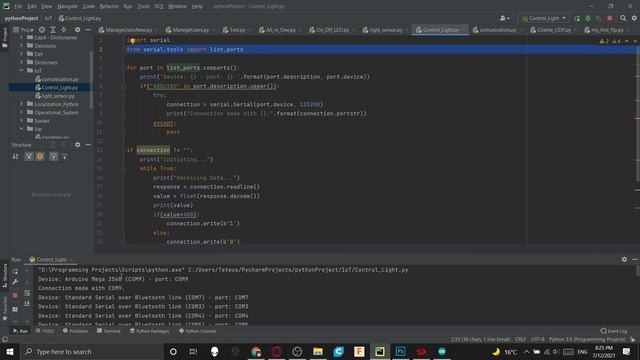Viewport: 640px width, 360px height.
Task: Click Collapse All icon in Project panel
Action: [x=64, y=30]
